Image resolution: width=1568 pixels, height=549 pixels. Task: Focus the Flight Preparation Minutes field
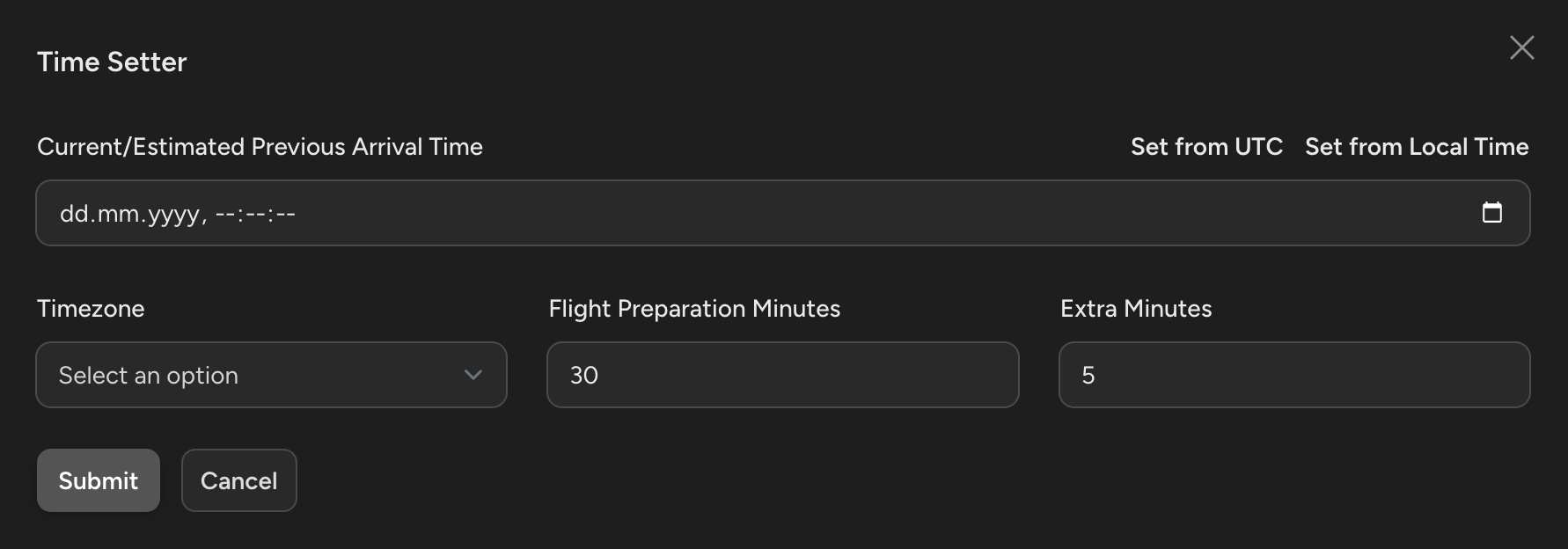(782, 375)
